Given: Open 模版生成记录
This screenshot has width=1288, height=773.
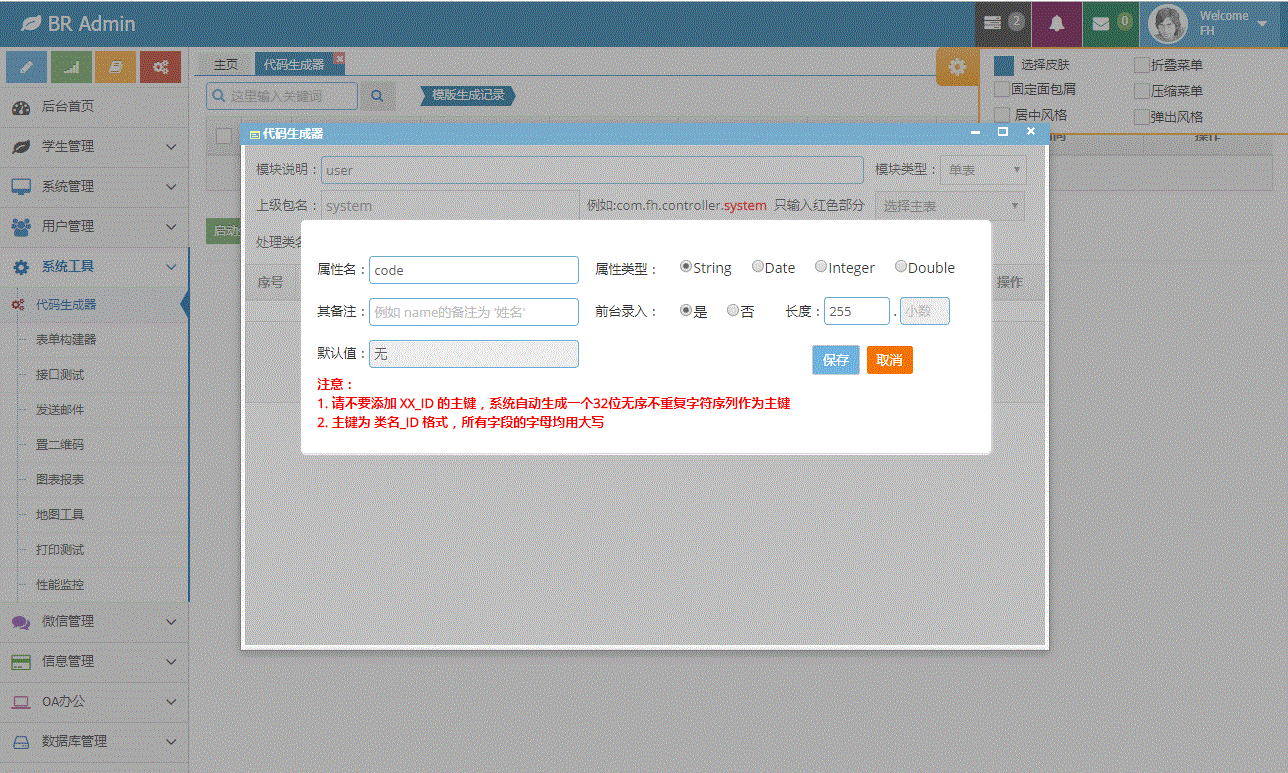Looking at the screenshot, I should pyautogui.click(x=468, y=95).
